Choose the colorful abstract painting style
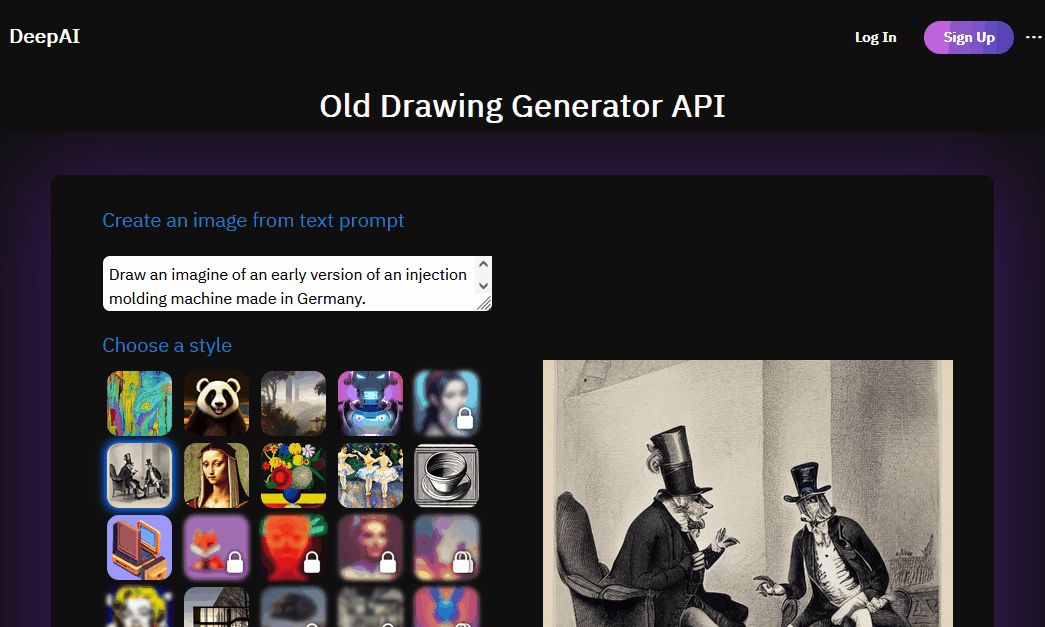1045x627 pixels. (139, 404)
